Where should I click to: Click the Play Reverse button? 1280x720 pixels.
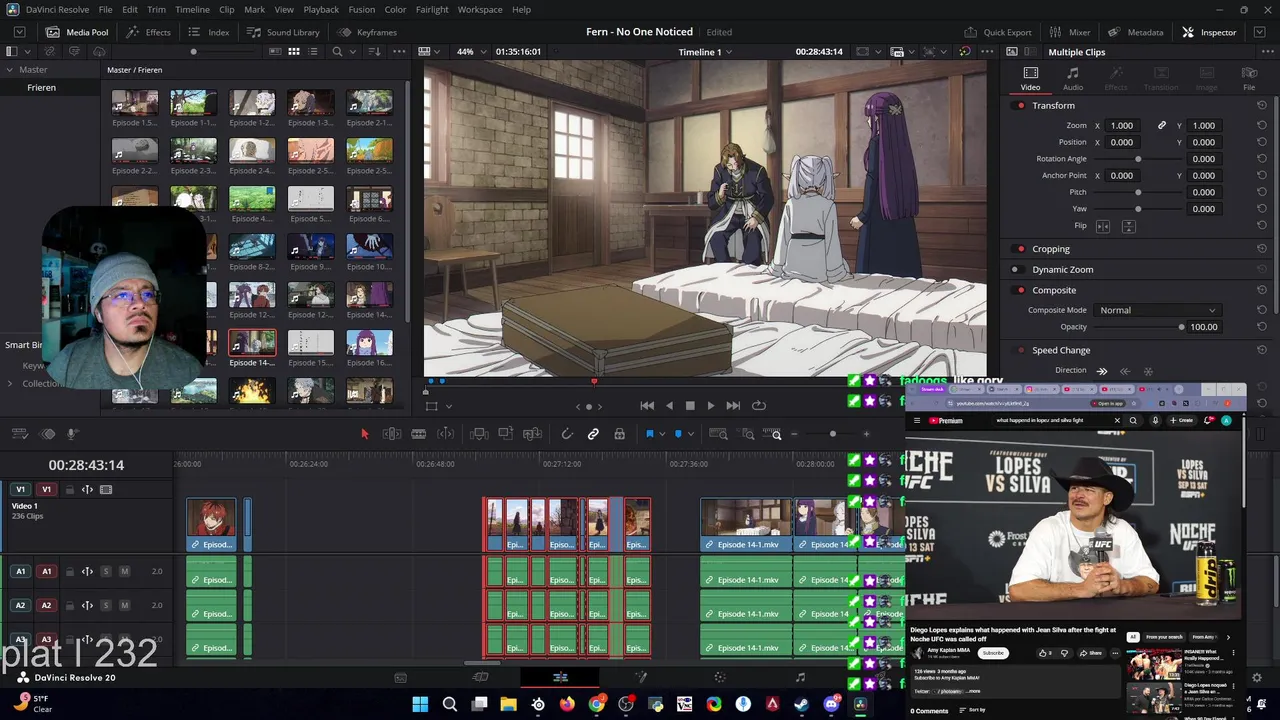669,405
